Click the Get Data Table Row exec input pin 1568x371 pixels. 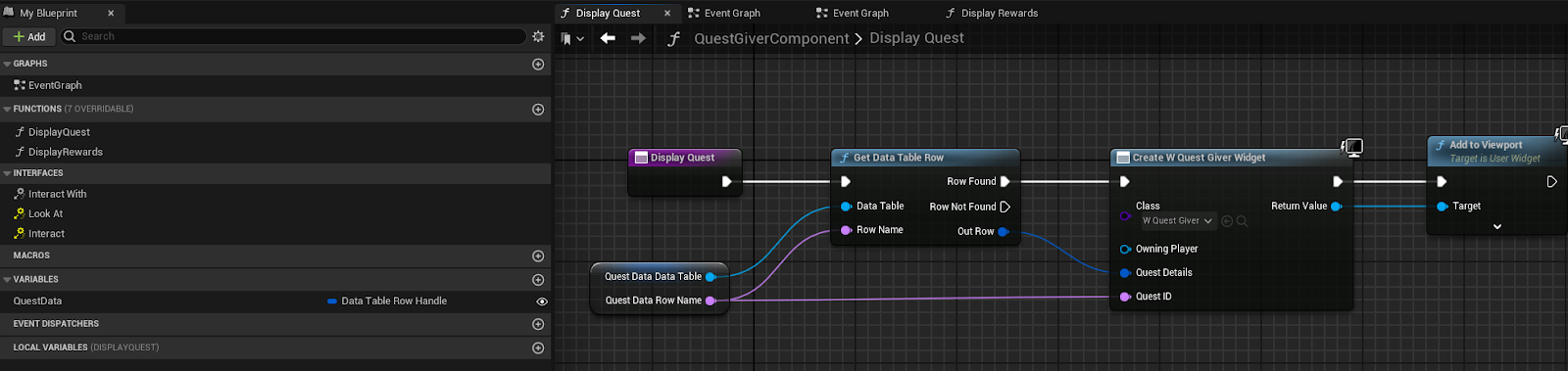point(846,181)
